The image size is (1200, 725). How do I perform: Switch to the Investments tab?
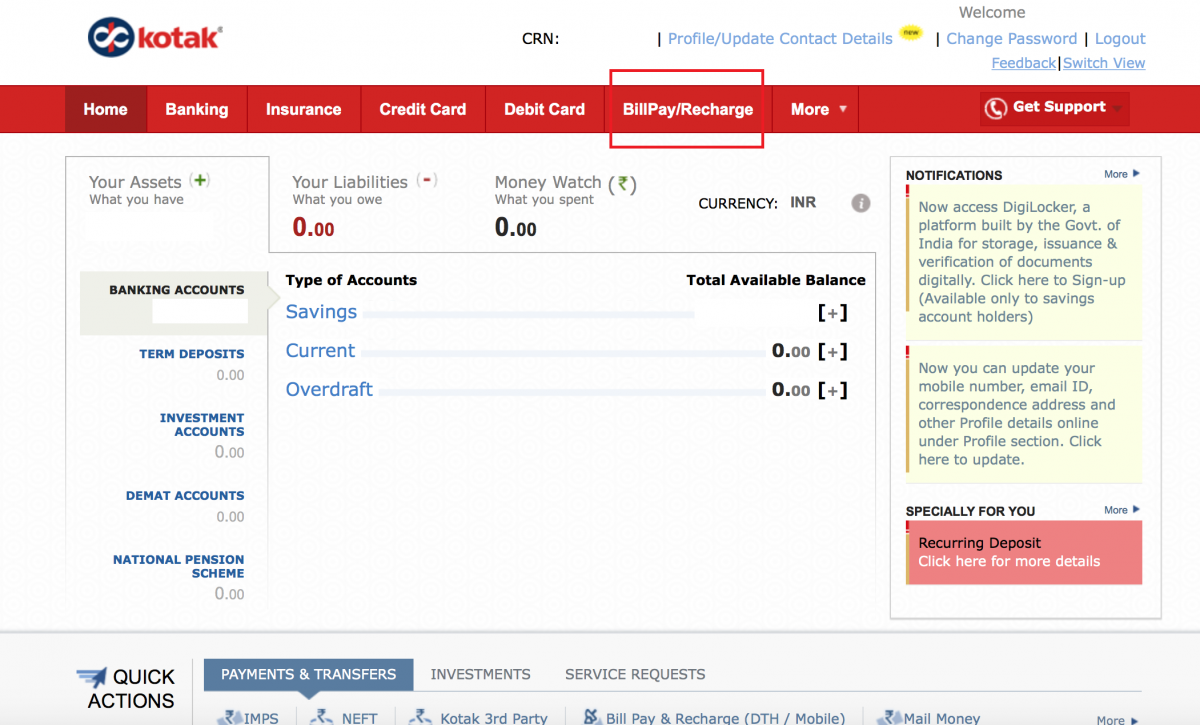click(480, 674)
